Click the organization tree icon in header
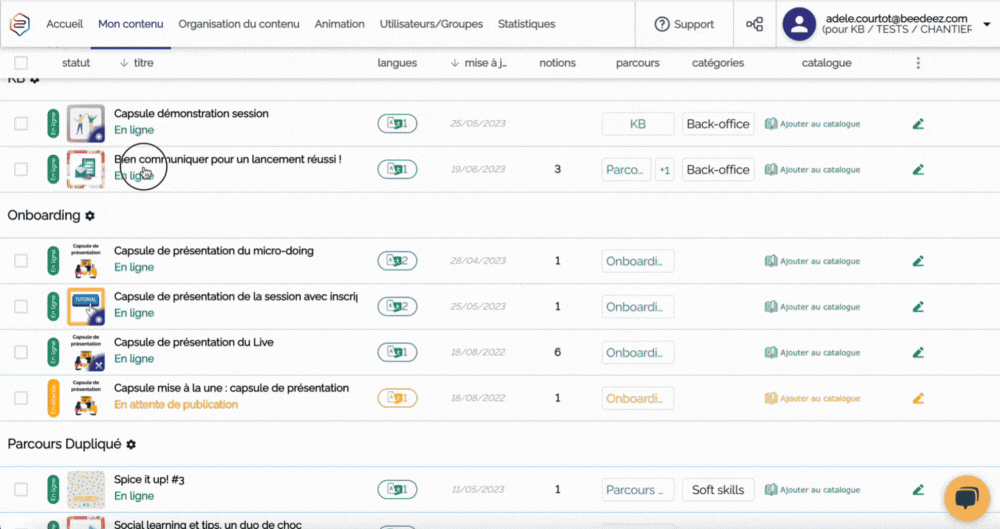This screenshot has width=1000, height=529. pos(755,24)
